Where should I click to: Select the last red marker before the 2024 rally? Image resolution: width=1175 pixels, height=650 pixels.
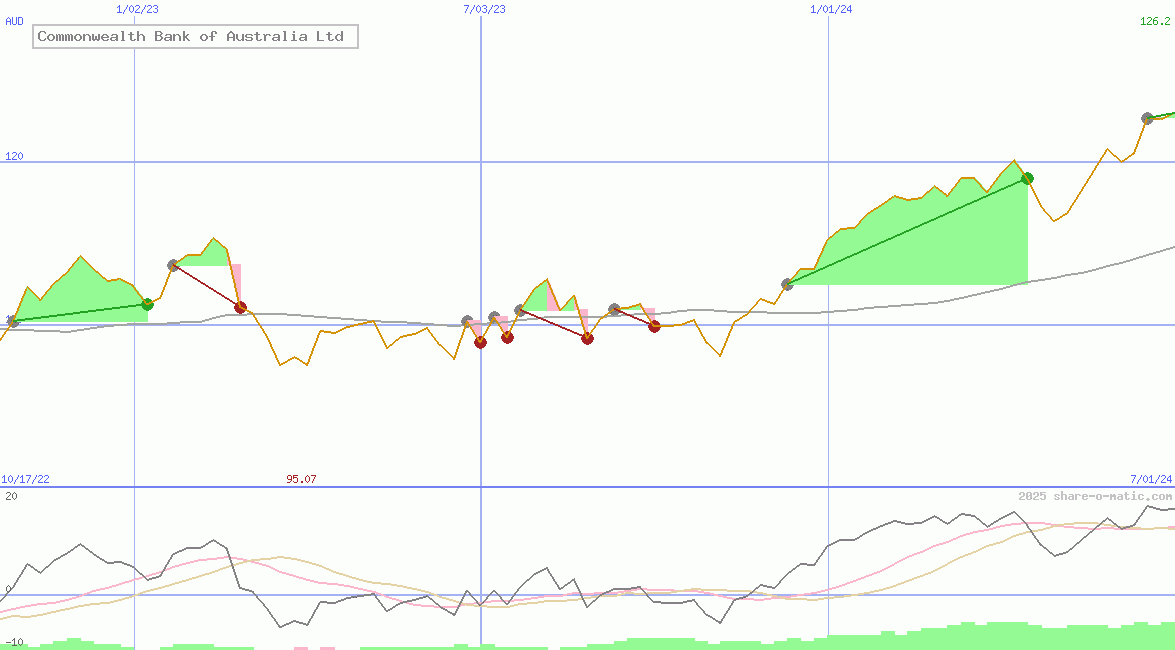tap(654, 326)
